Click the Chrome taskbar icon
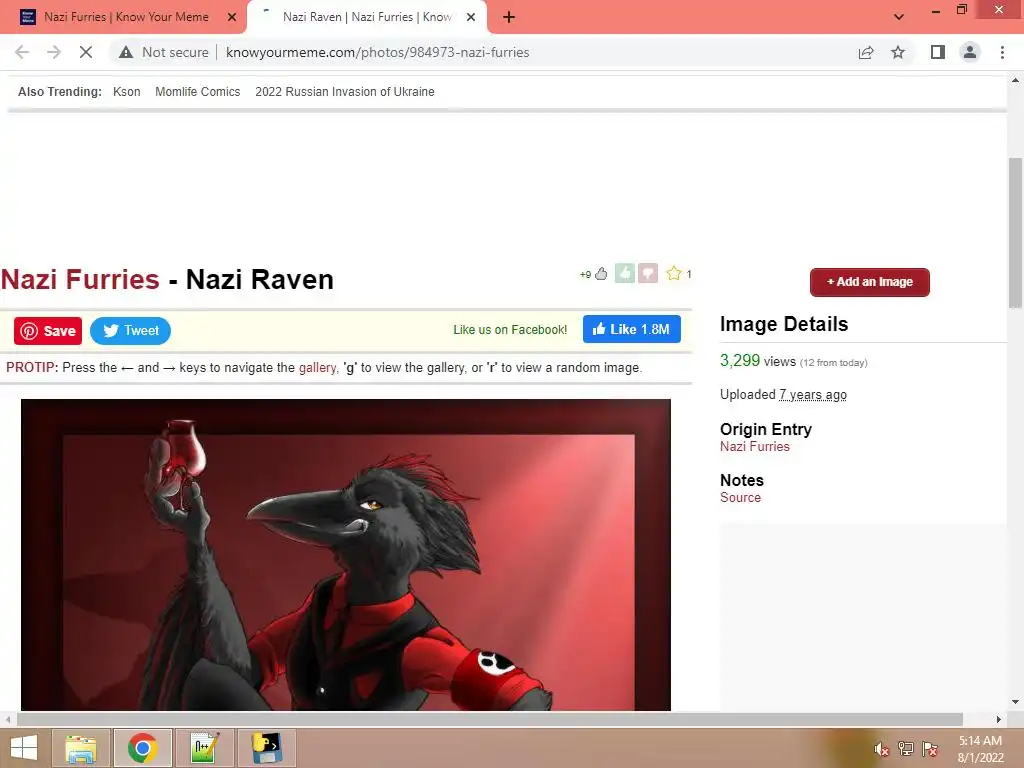 pos(142,748)
